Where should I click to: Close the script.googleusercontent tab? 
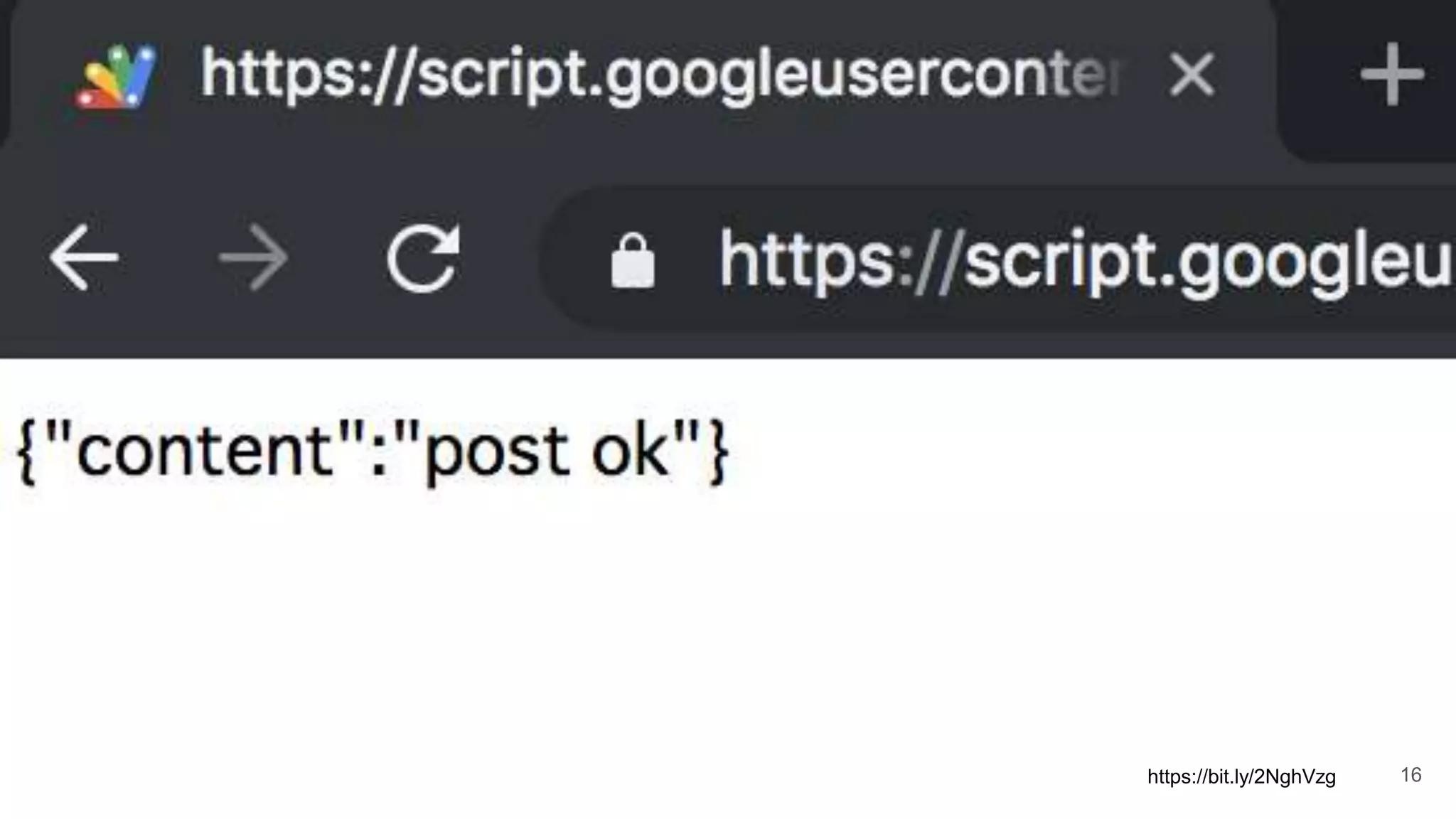pos(1192,75)
